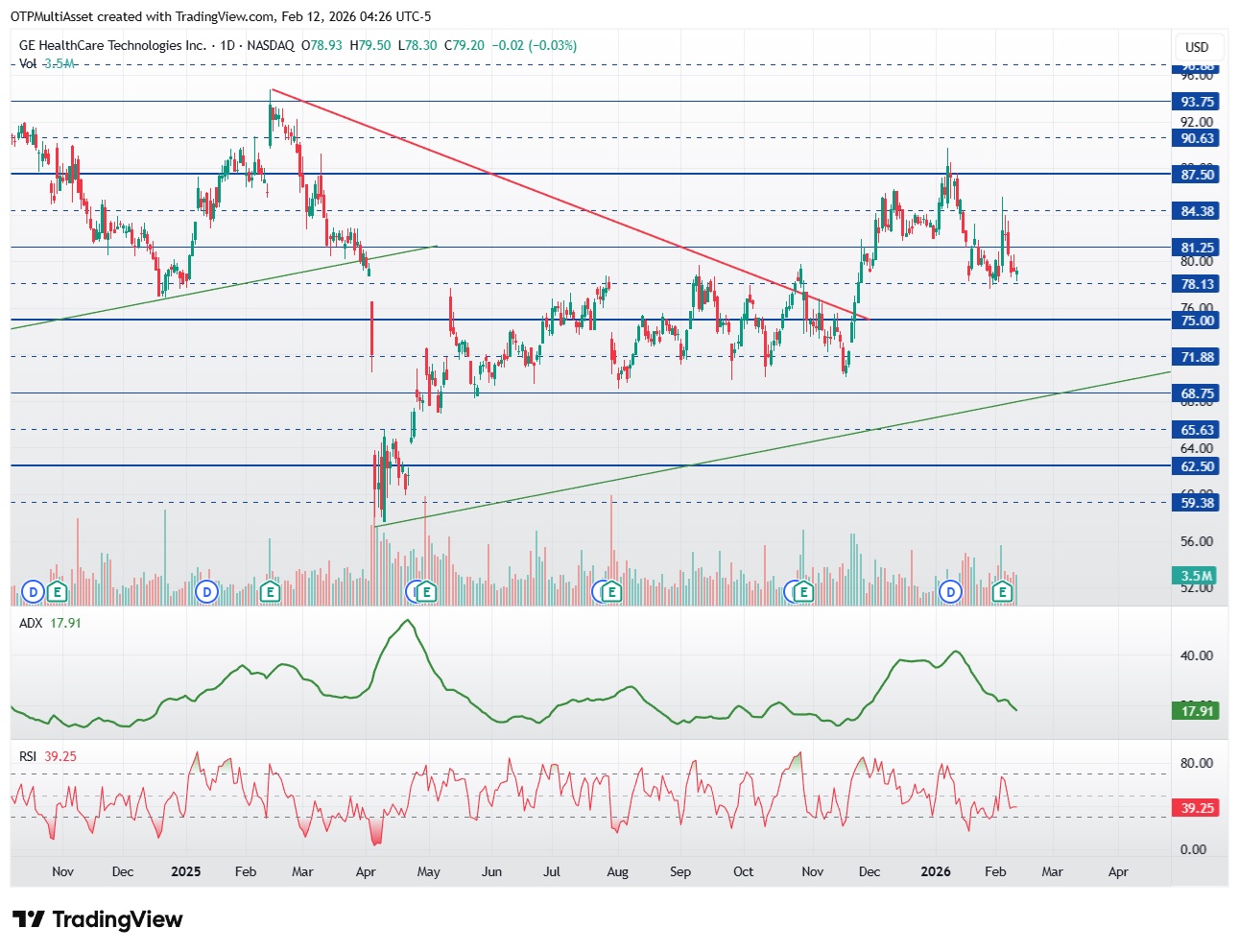
Task: Click the red 39.25 RSI value label
Action: coord(1196,808)
